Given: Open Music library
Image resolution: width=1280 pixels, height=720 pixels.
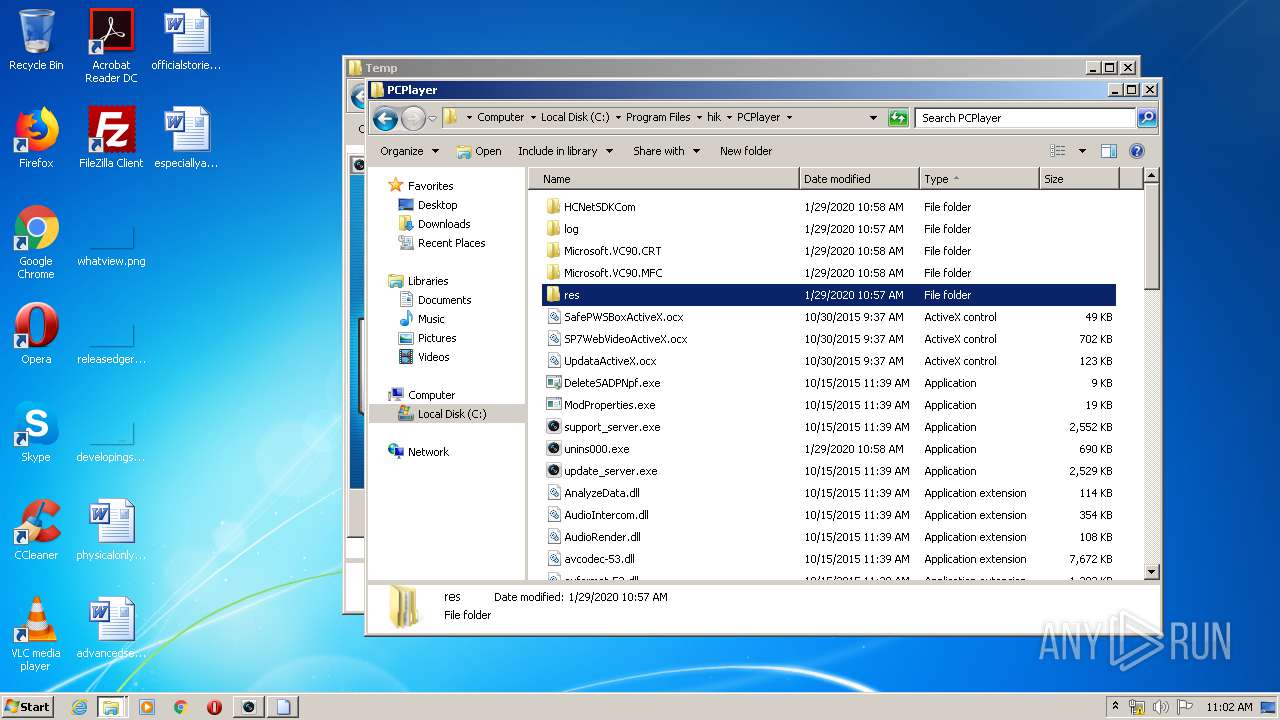Looking at the screenshot, I should [x=422, y=319].
